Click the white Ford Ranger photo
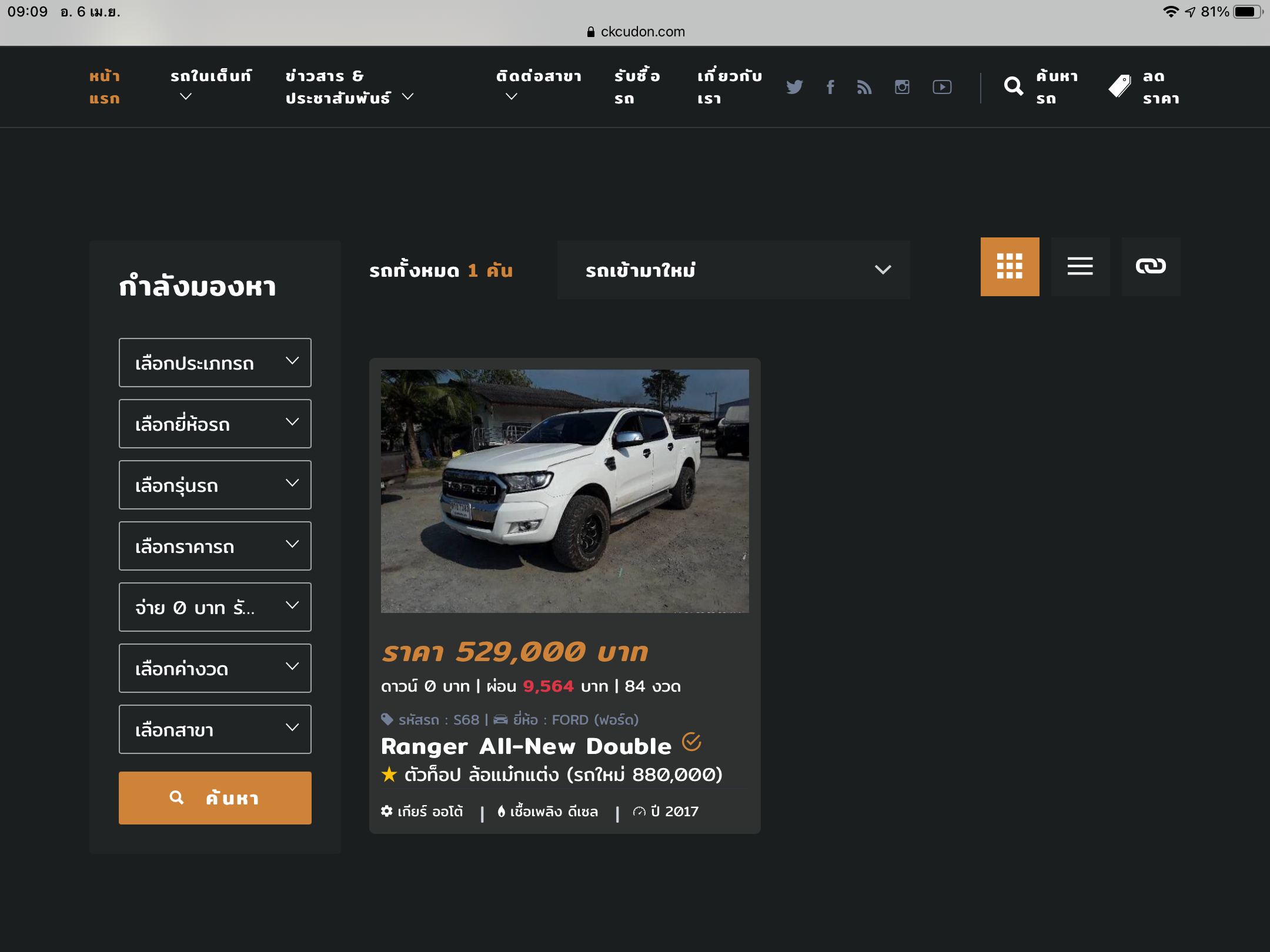The height and width of the screenshot is (952, 1270). [564, 491]
